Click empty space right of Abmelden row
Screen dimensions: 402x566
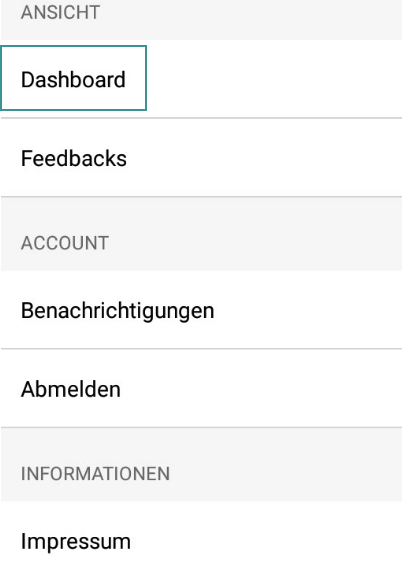pos(262,388)
